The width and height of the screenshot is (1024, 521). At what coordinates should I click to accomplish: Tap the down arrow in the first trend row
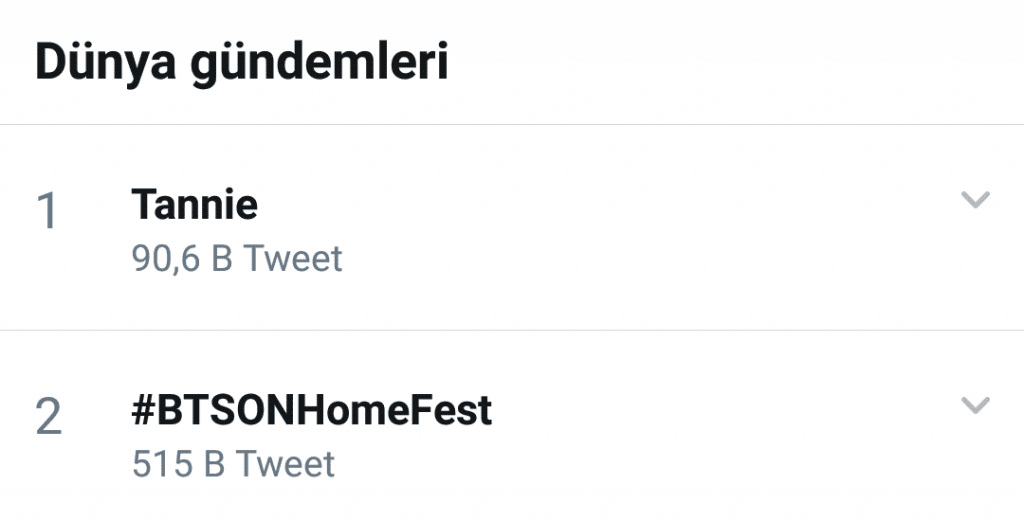tap(974, 200)
